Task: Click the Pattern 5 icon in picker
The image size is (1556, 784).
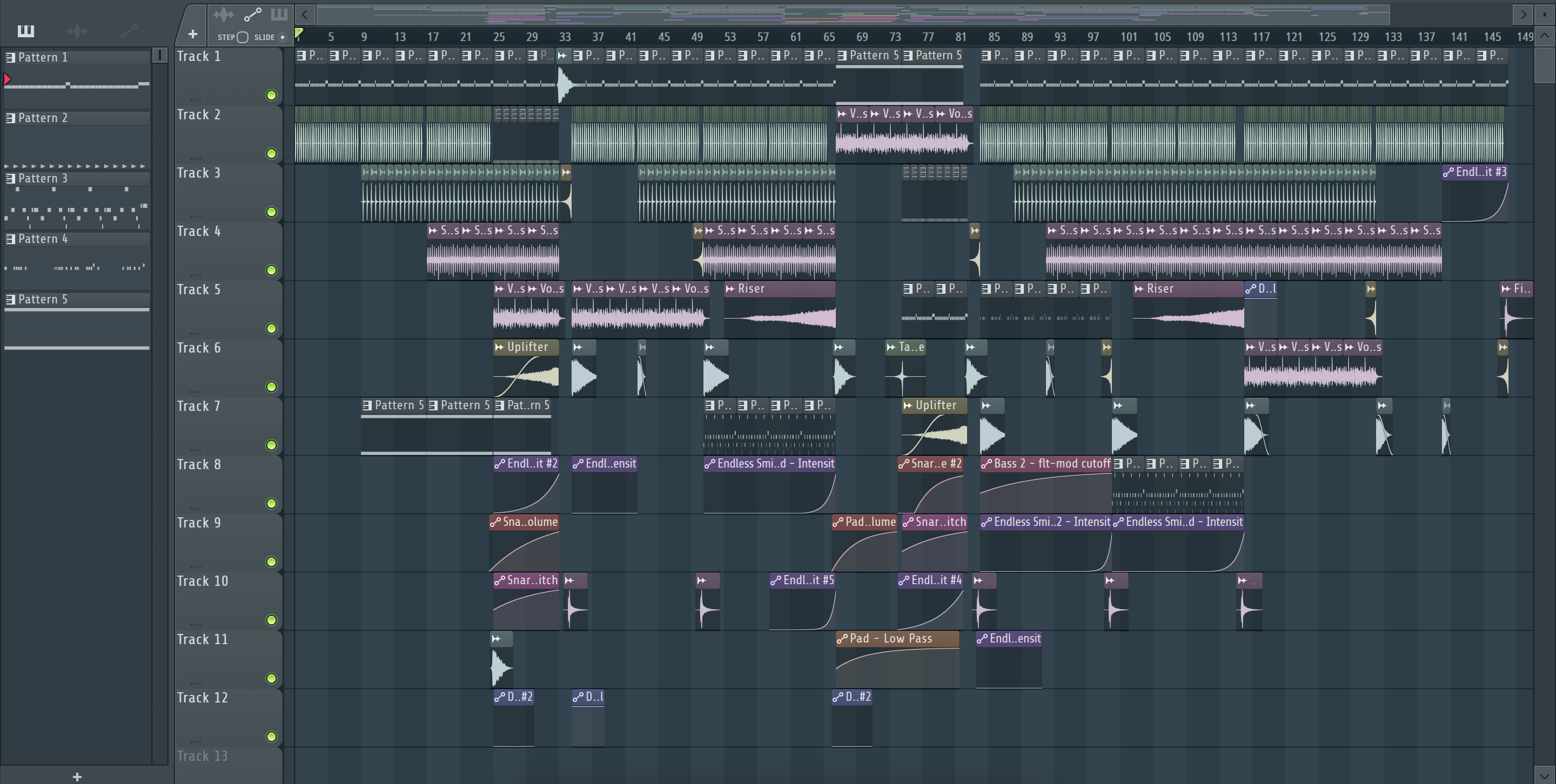Action: point(10,299)
